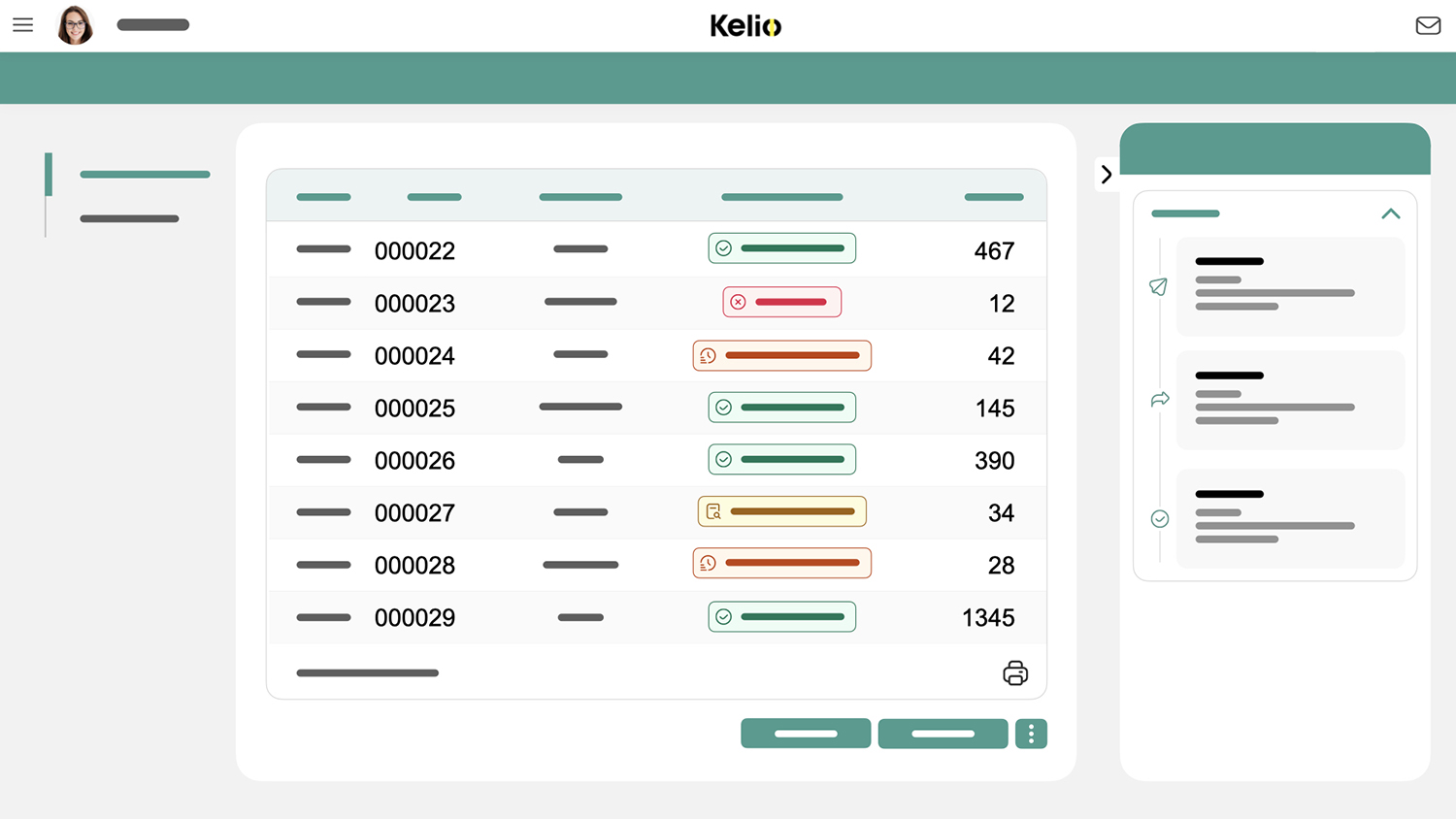Screen dimensions: 1456x819
Task: Click the printer icon below the table
Action: [x=1015, y=672]
